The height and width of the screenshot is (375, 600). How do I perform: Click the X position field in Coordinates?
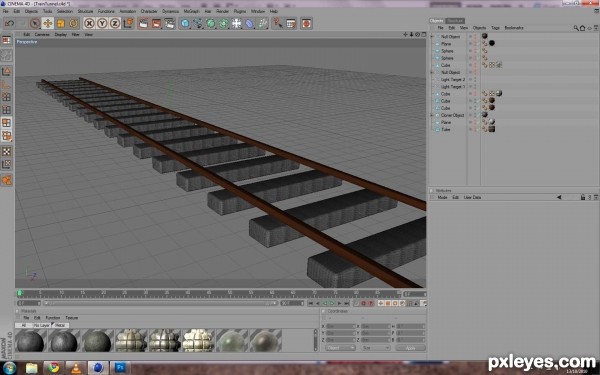point(340,326)
